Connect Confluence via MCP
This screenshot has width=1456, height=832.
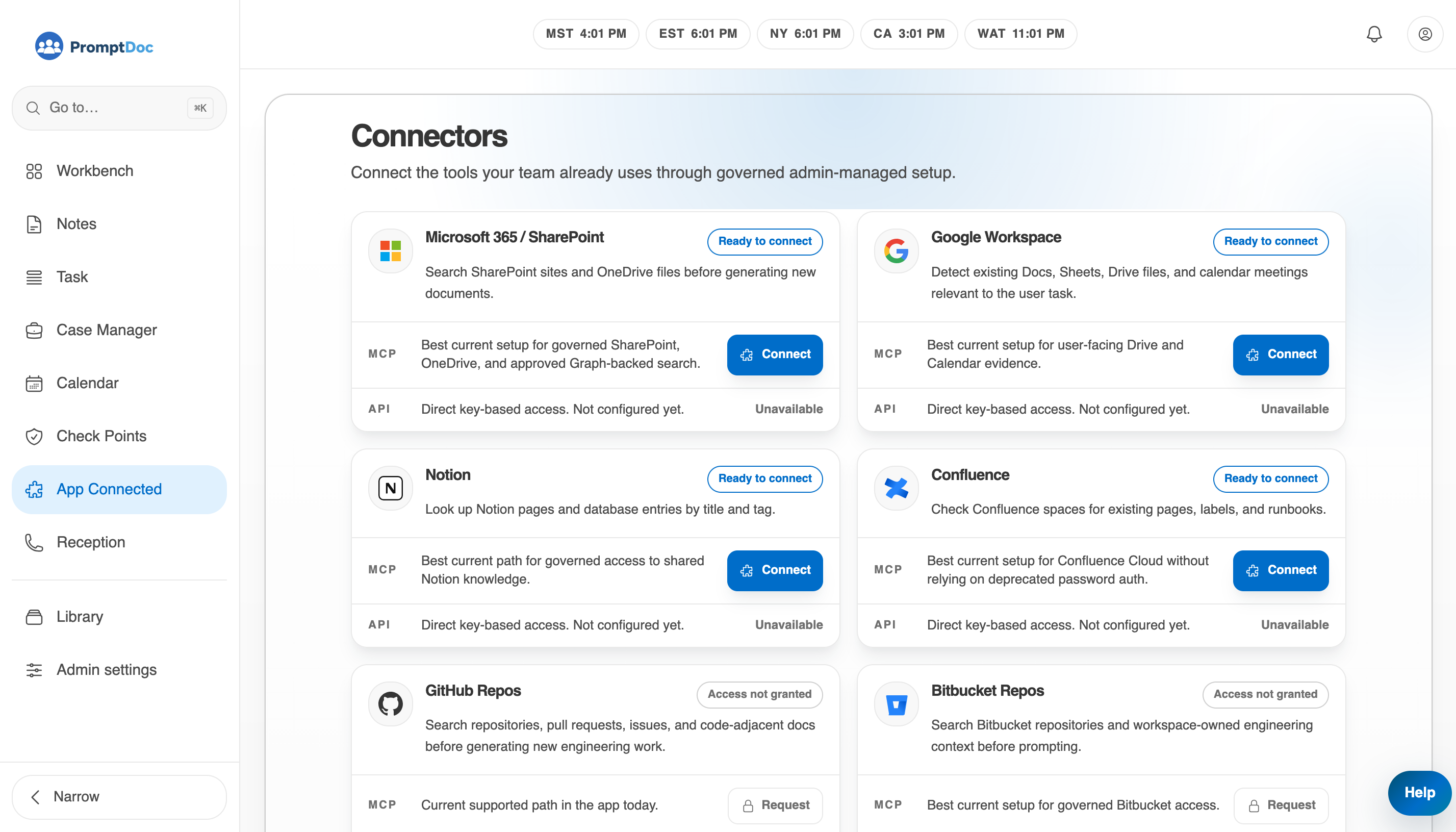tap(1280, 570)
